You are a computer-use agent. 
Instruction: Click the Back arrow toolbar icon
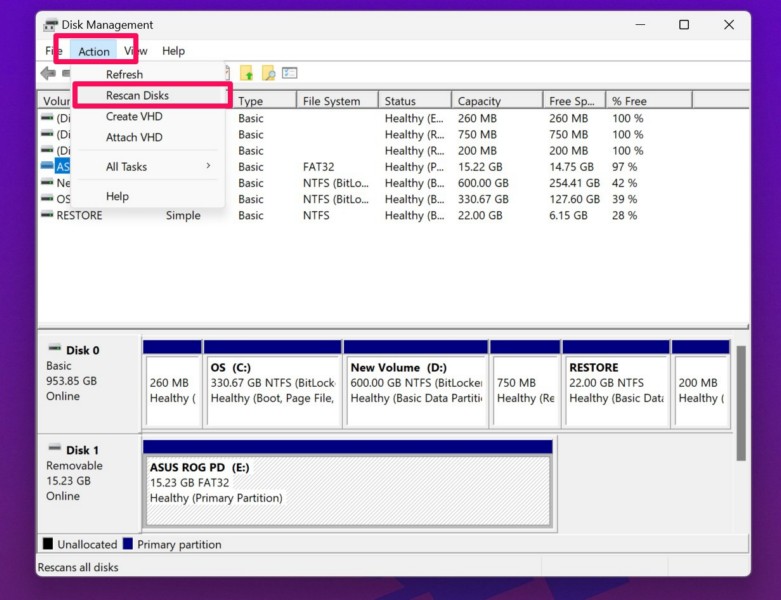pos(47,73)
